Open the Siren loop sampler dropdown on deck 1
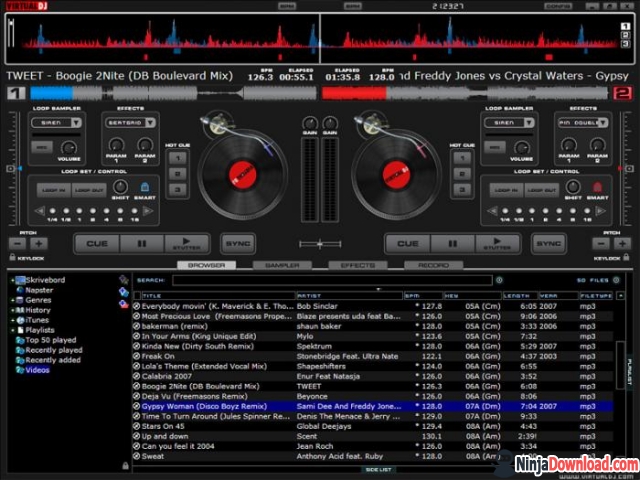The width and height of the screenshot is (640, 480). (76, 122)
